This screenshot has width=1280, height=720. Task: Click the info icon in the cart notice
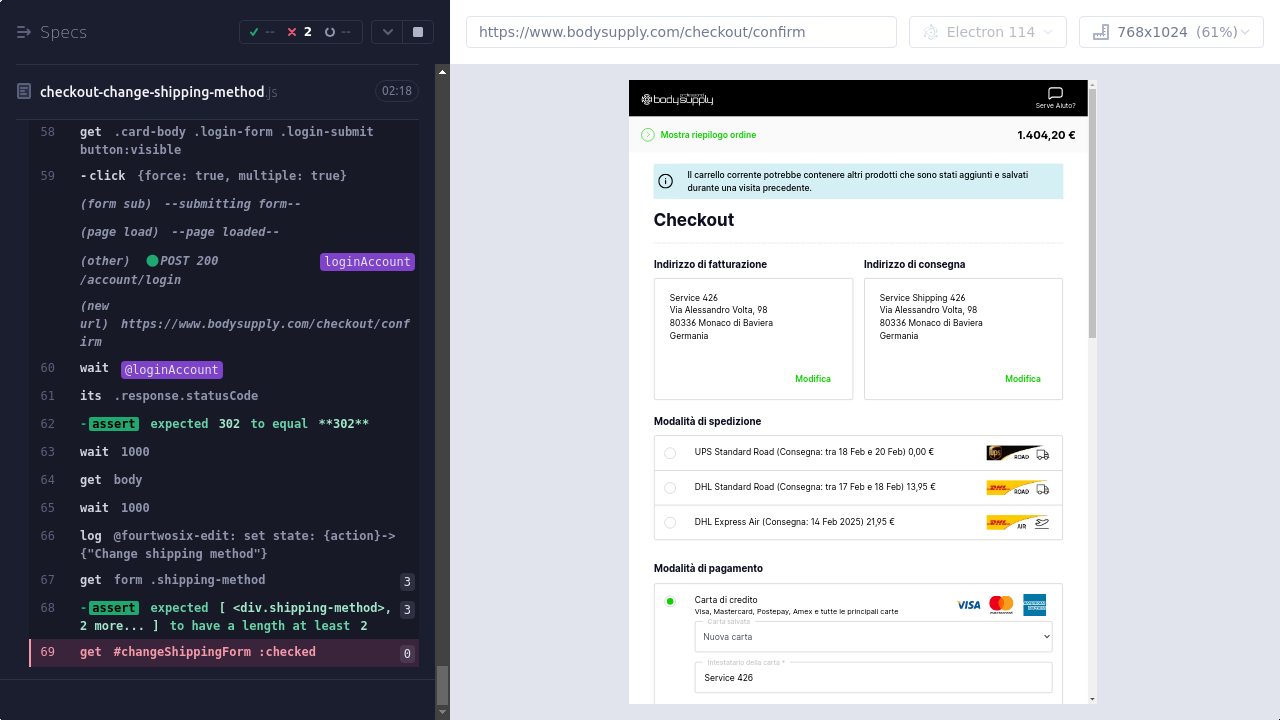click(x=665, y=181)
